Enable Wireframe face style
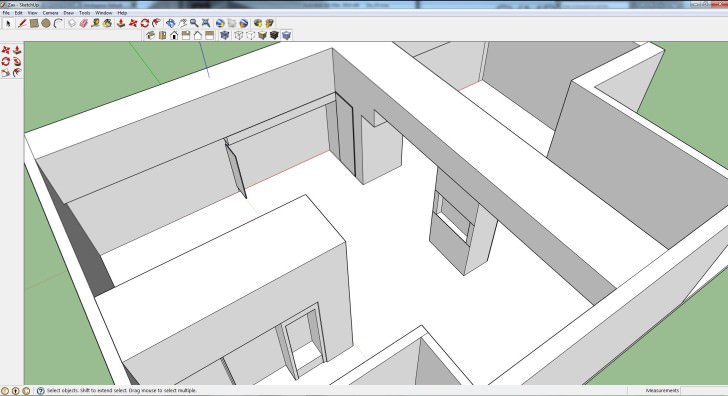 point(238,35)
